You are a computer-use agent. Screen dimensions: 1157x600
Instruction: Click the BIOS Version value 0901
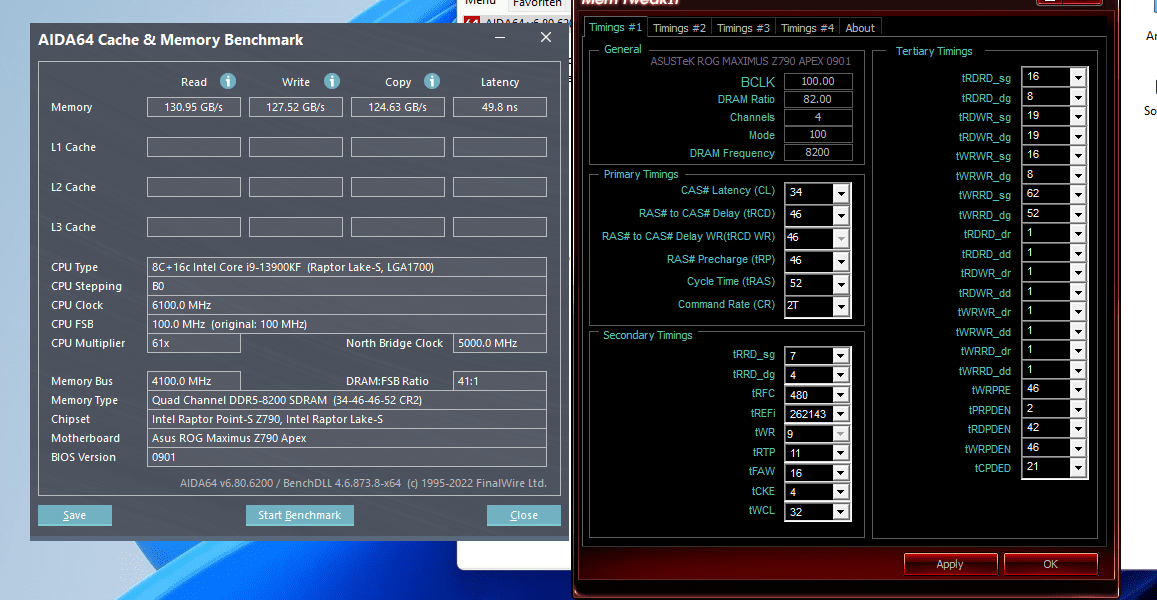(347, 457)
